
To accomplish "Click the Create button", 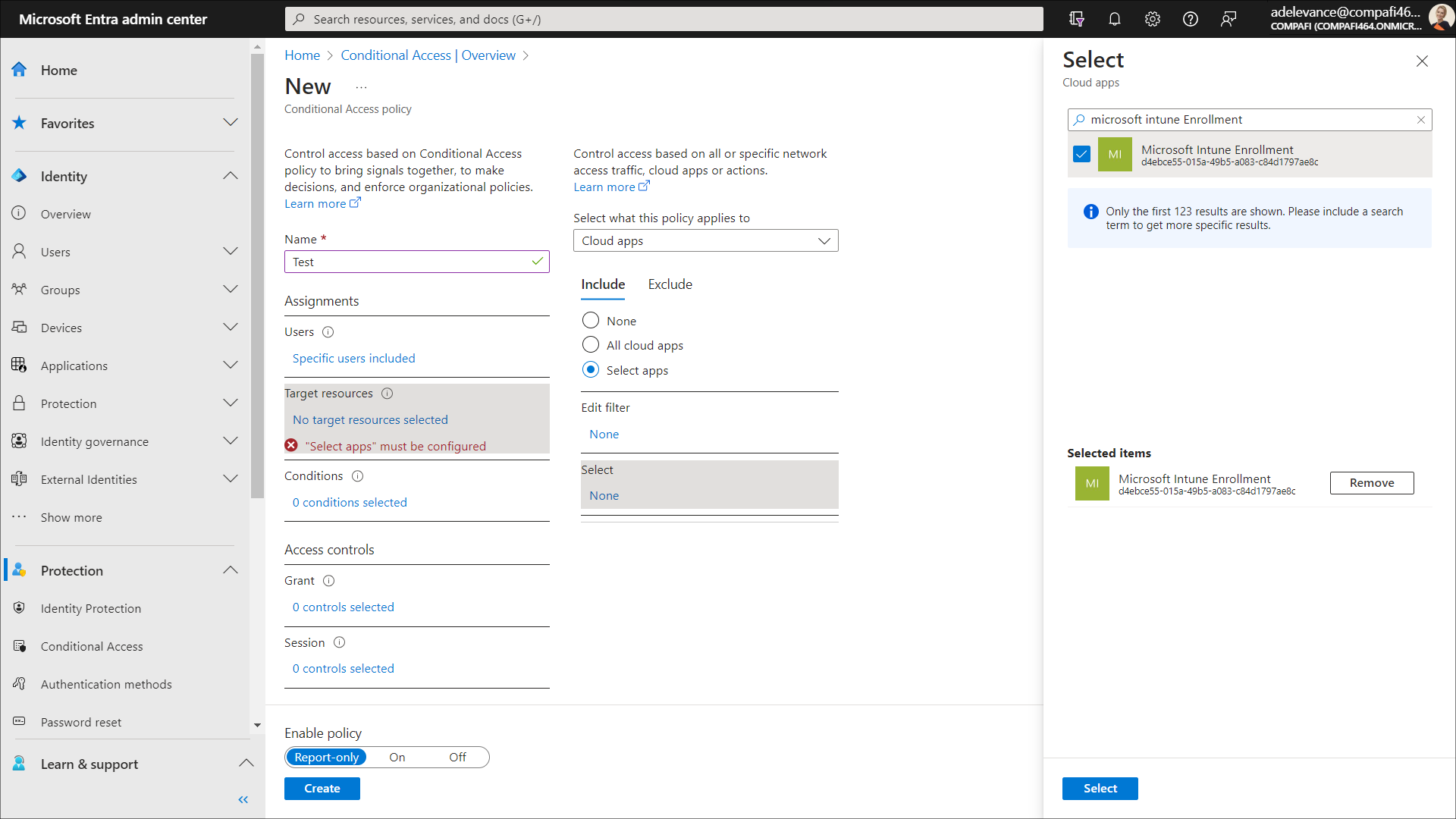I will pos(322,789).
